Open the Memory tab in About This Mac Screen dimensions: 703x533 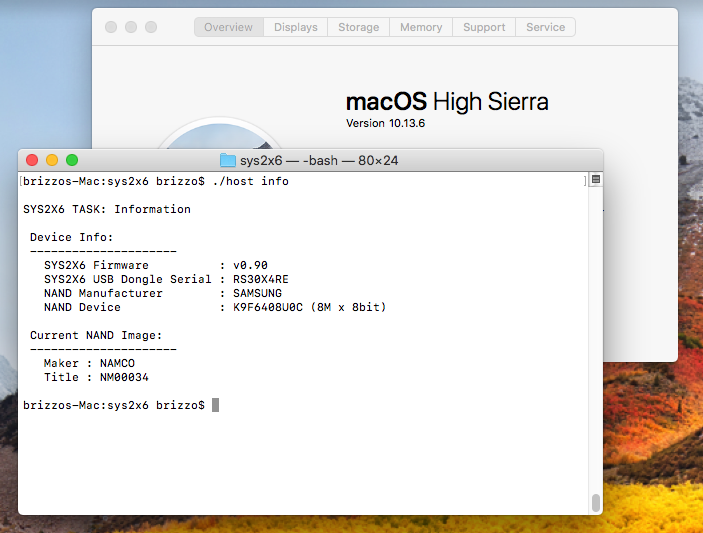point(421,27)
